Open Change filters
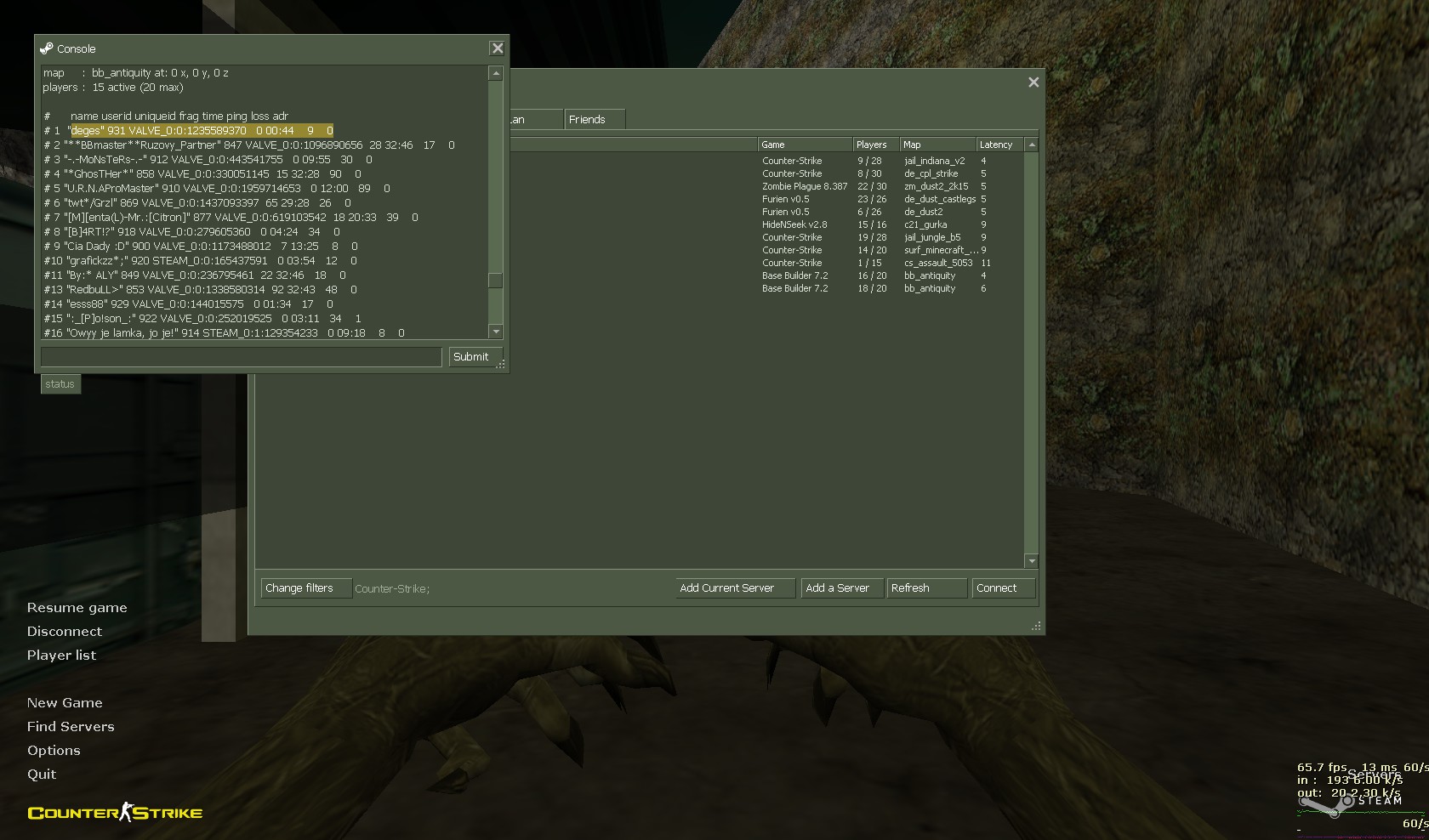 [305, 588]
